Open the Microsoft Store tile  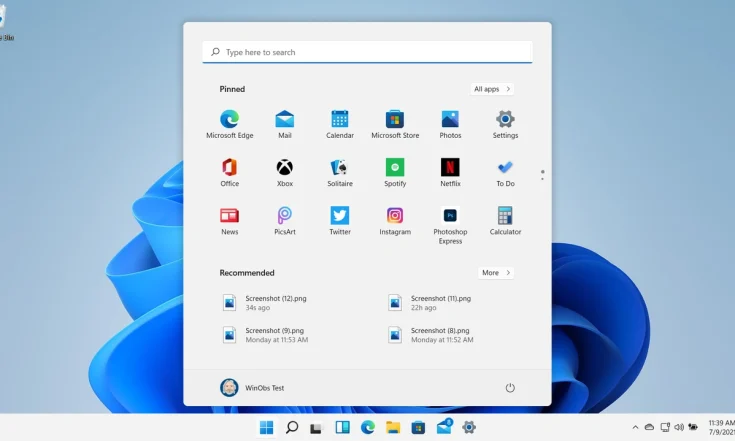(x=395, y=120)
